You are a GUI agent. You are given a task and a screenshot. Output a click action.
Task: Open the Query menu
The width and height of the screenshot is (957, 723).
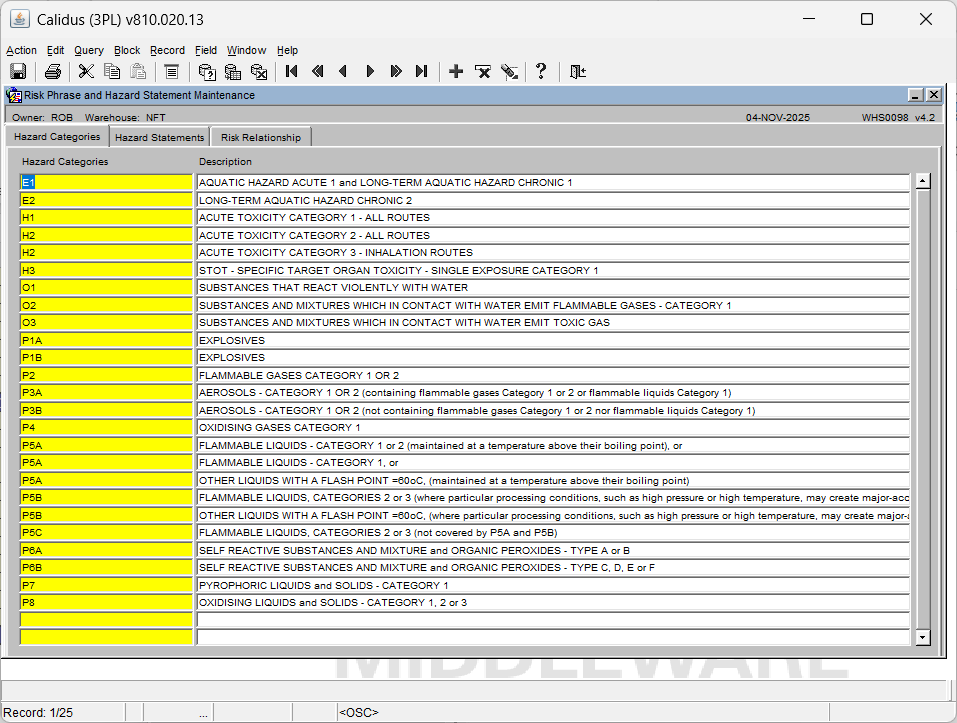(x=88, y=50)
